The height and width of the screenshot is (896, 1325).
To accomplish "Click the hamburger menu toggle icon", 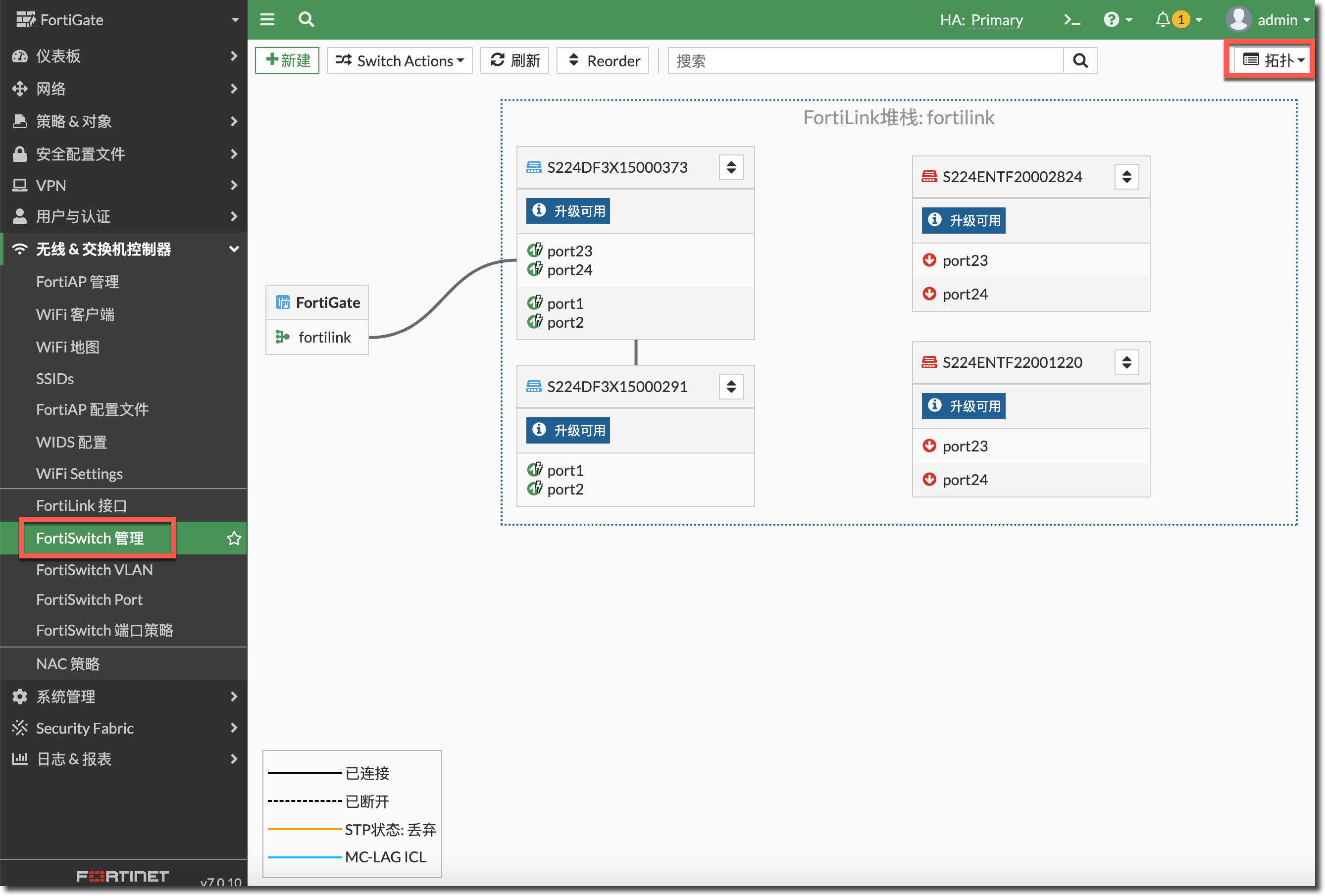I will point(267,20).
